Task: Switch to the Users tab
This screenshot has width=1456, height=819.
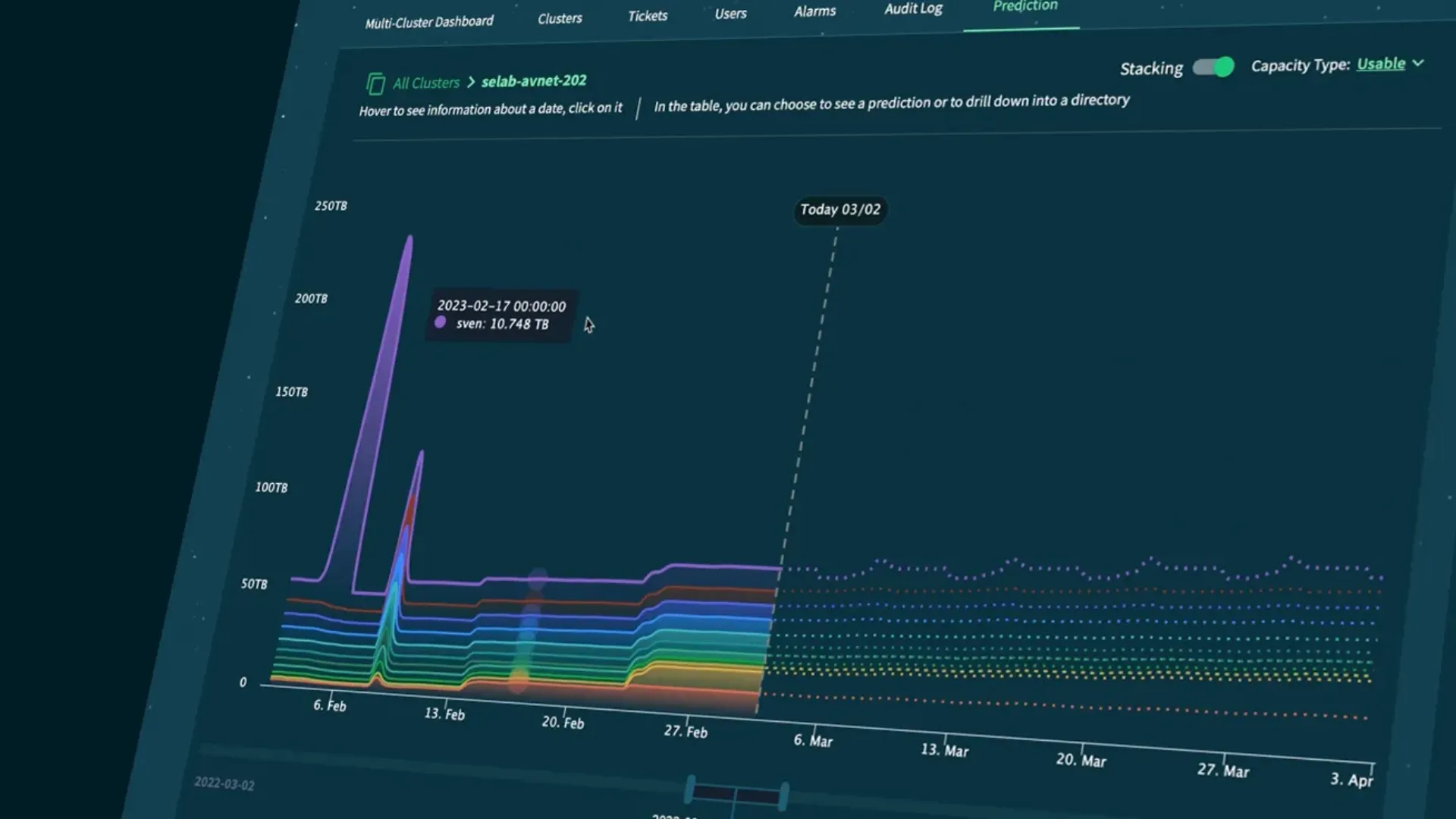Action: point(730,13)
